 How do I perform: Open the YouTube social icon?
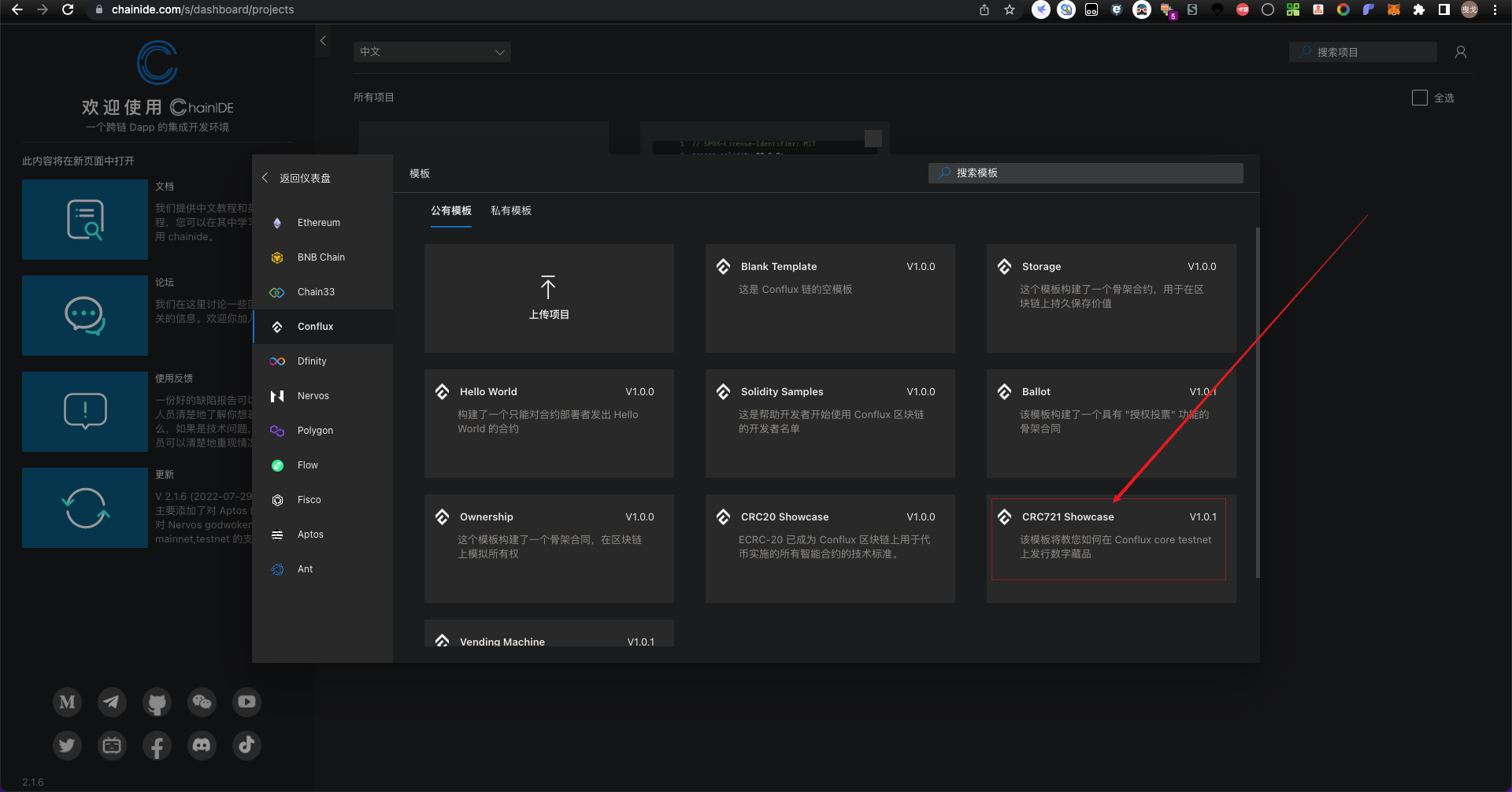[246, 701]
